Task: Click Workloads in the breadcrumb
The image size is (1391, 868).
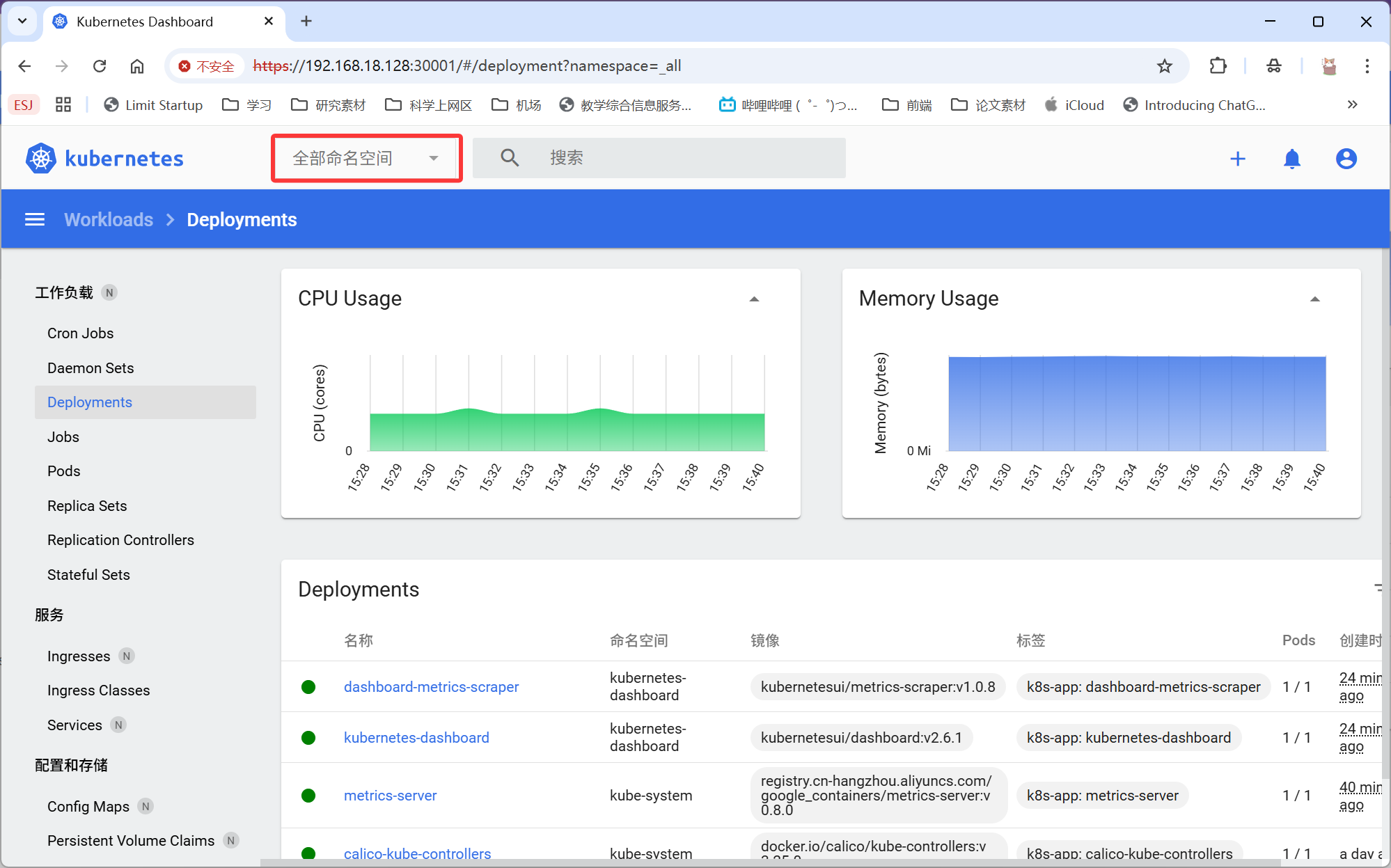Action: (x=109, y=220)
